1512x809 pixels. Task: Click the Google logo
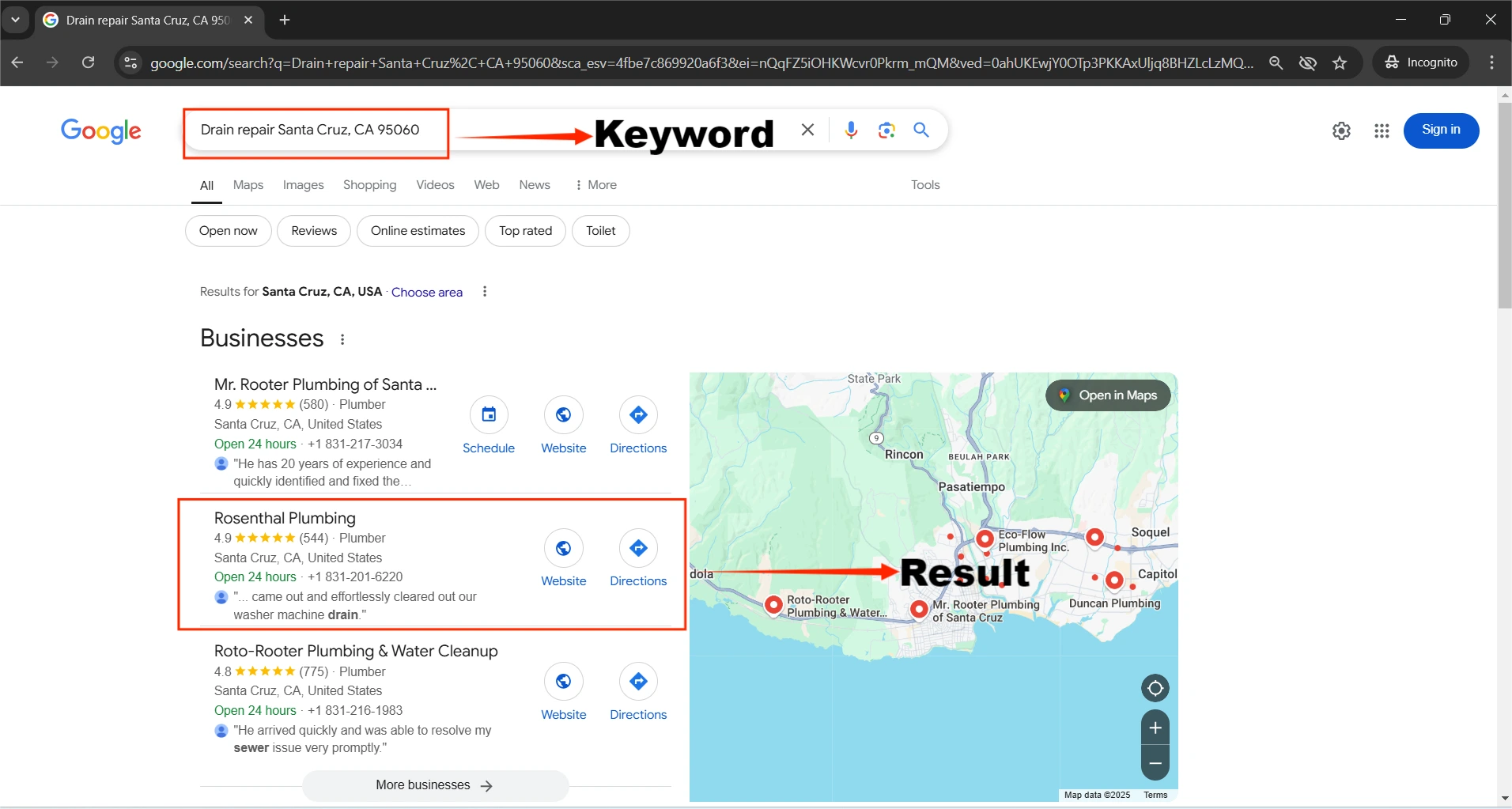(x=101, y=130)
